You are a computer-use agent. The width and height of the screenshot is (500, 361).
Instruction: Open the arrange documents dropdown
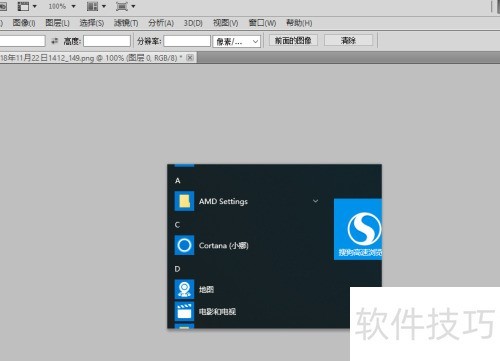96,6
